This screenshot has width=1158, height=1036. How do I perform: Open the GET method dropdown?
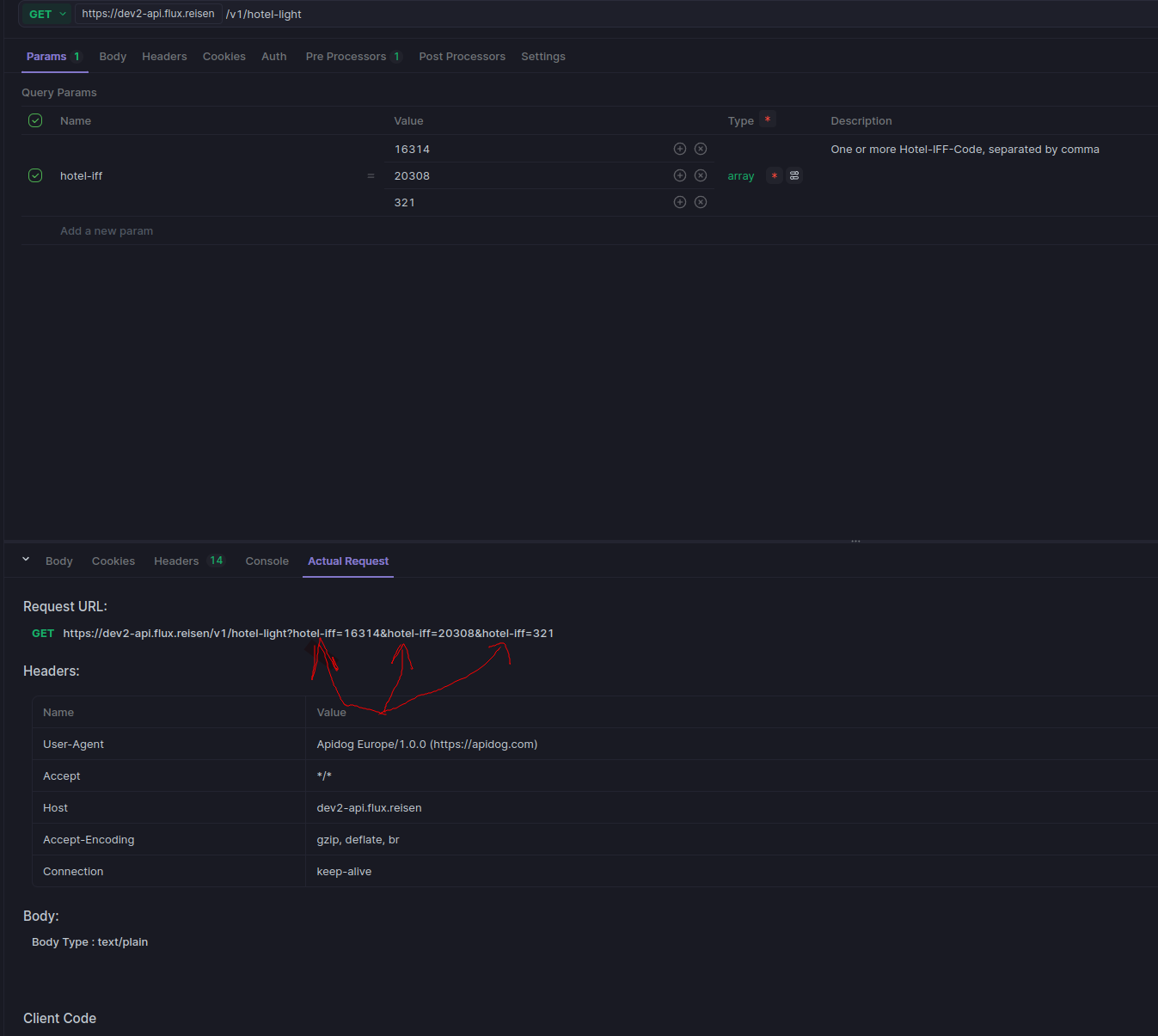(x=47, y=14)
